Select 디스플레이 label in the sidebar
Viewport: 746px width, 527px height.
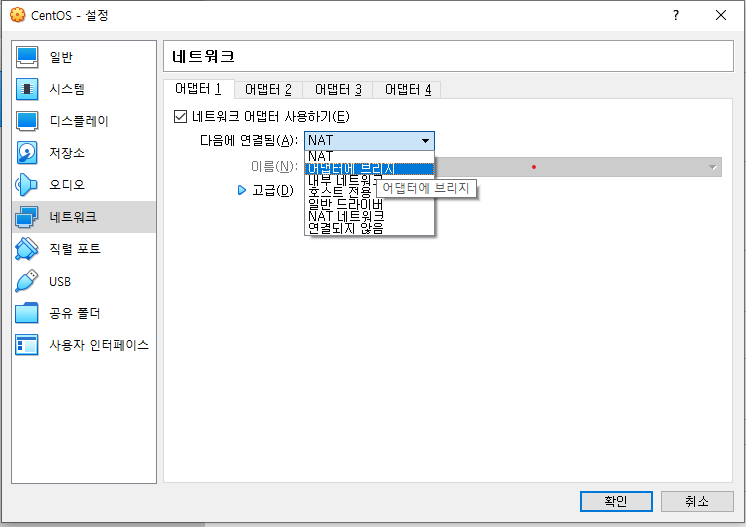click(x=79, y=121)
